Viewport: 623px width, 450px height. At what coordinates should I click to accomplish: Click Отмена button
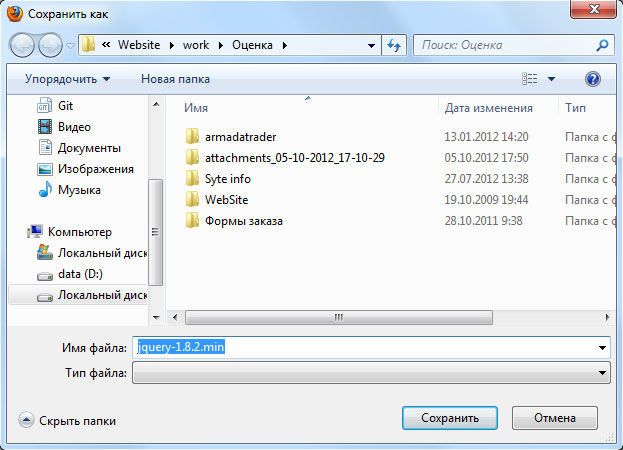tap(555, 418)
